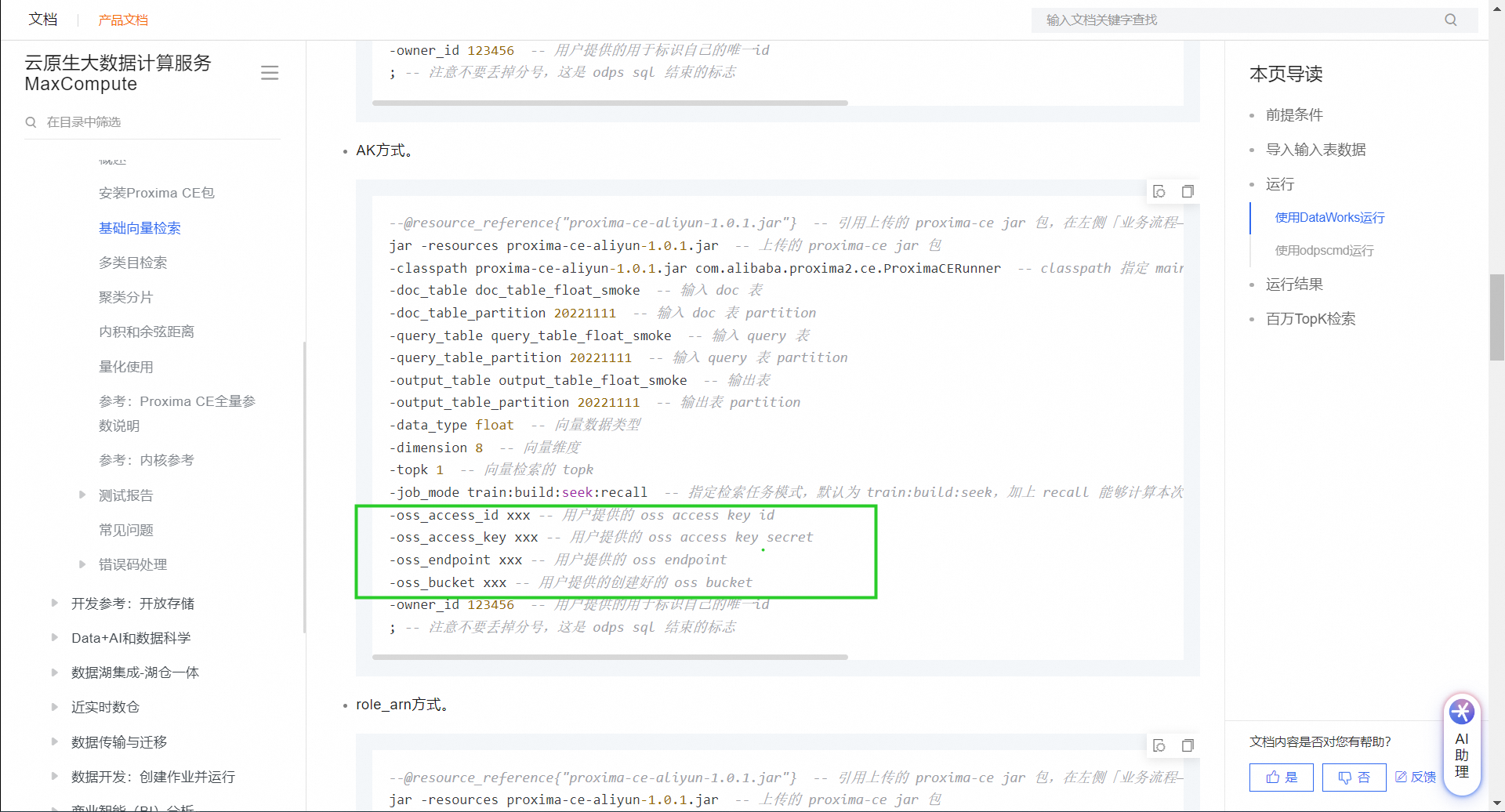This screenshot has height=812, width=1505.
Task: Expand 数据开发：创建作业并运行 section
Action: (x=55, y=776)
